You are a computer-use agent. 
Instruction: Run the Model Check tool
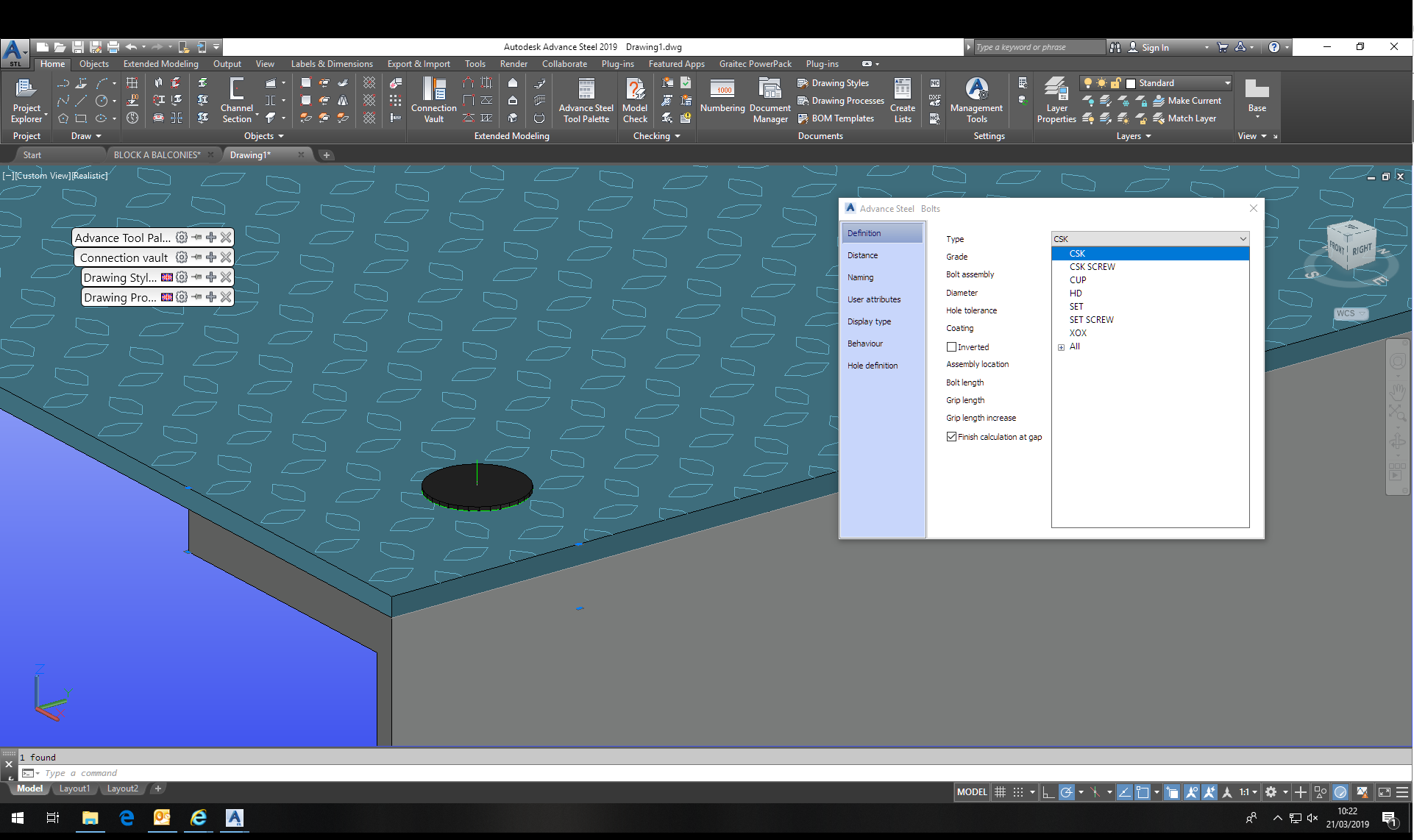(634, 100)
